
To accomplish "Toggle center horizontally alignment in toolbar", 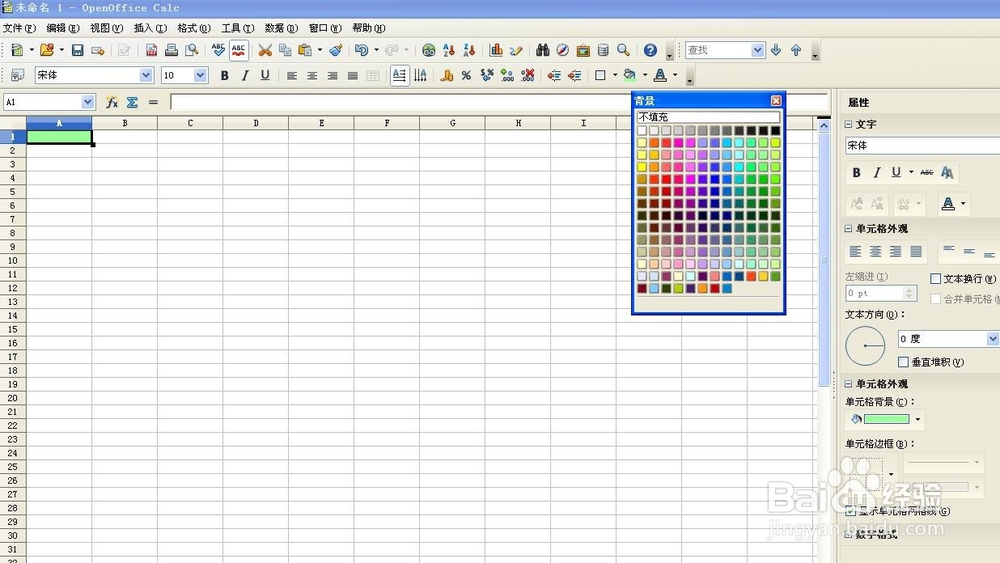I will tap(312, 75).
